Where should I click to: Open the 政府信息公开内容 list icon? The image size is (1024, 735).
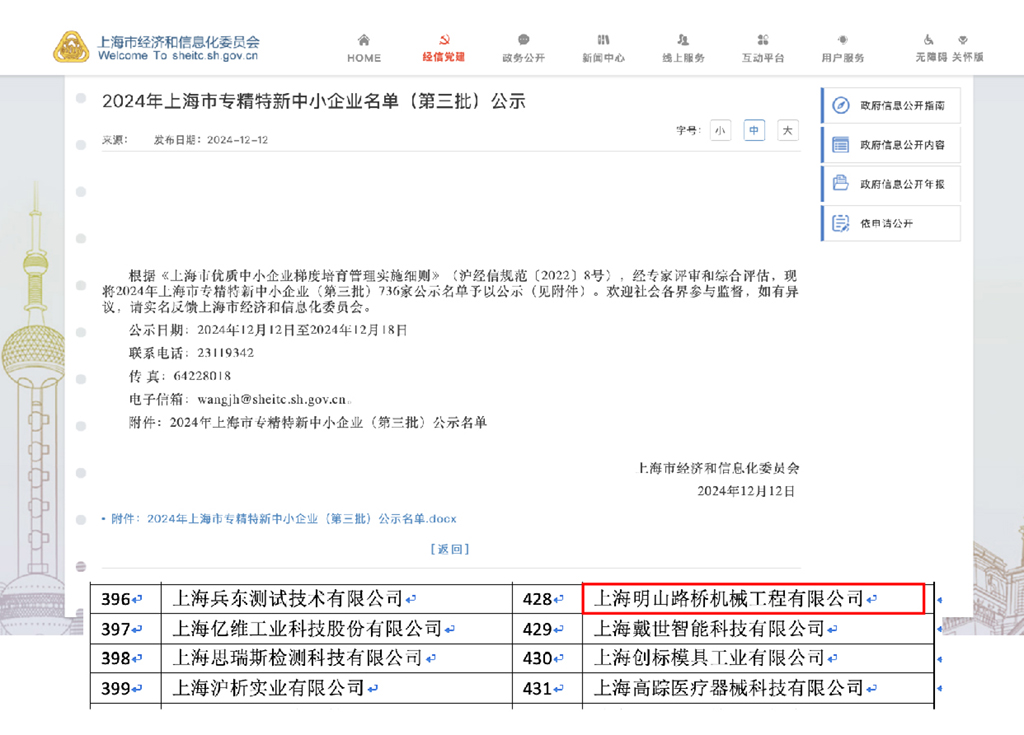(x=838, y=144)
